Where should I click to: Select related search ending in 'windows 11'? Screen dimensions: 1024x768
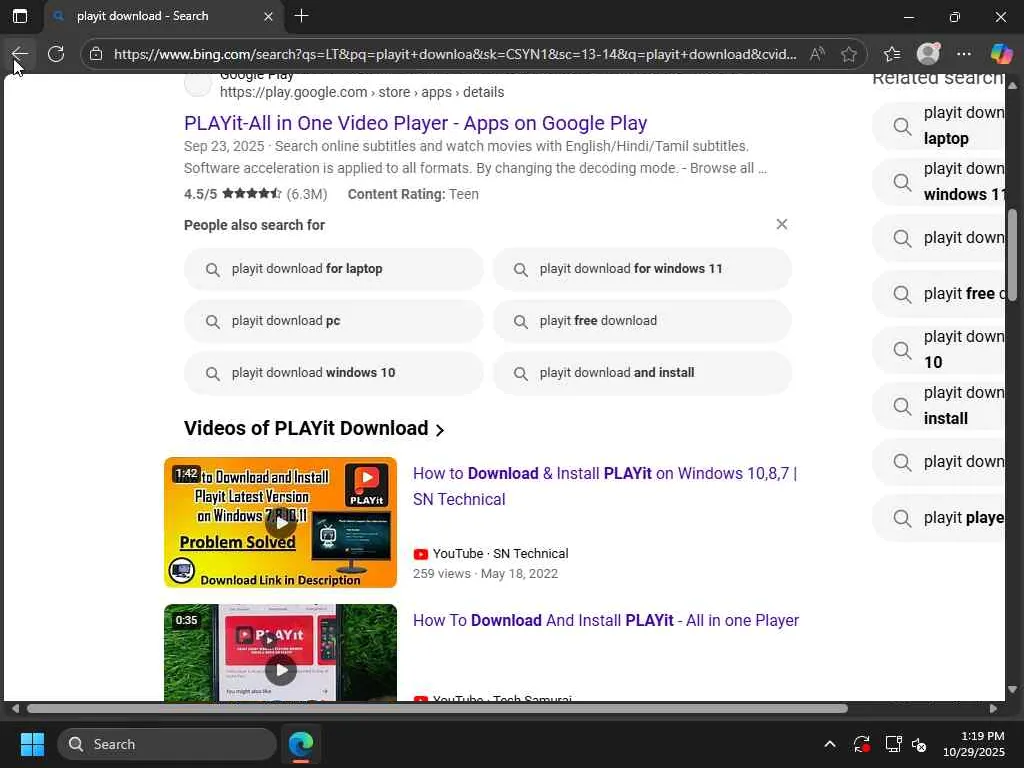click(x=938, y=182)
